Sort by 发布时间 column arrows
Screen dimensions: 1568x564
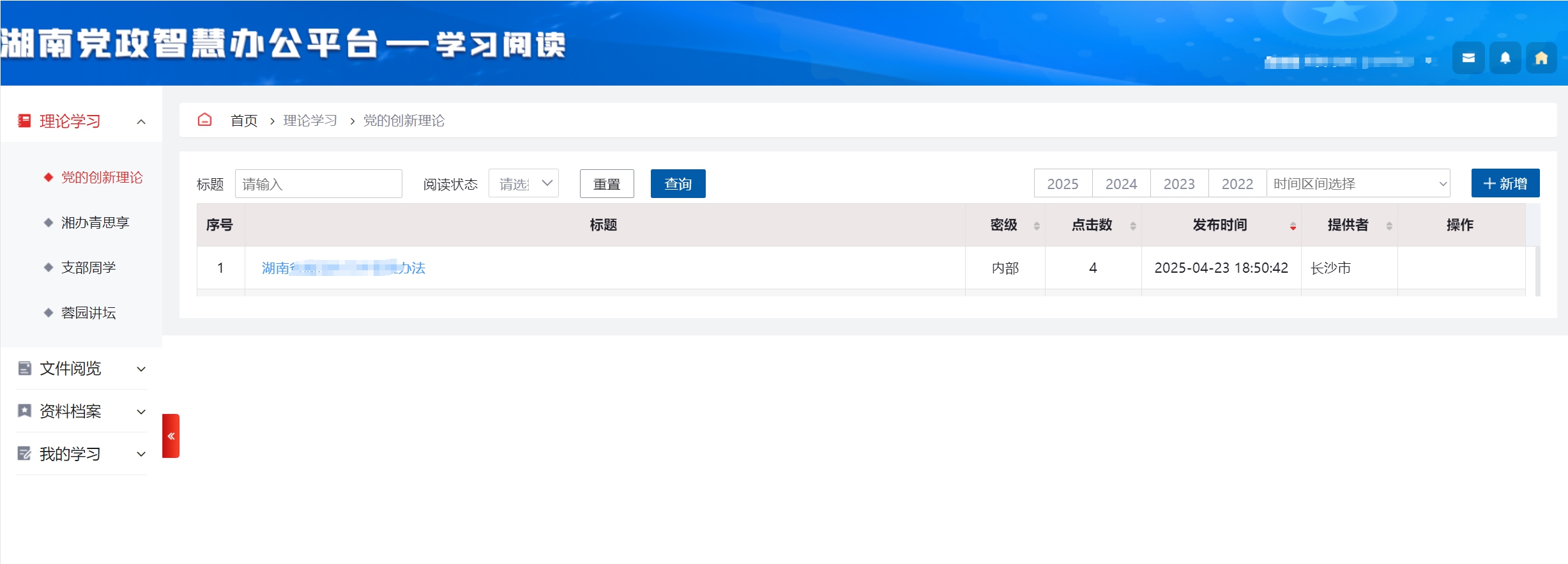(x=1293, y=226)
